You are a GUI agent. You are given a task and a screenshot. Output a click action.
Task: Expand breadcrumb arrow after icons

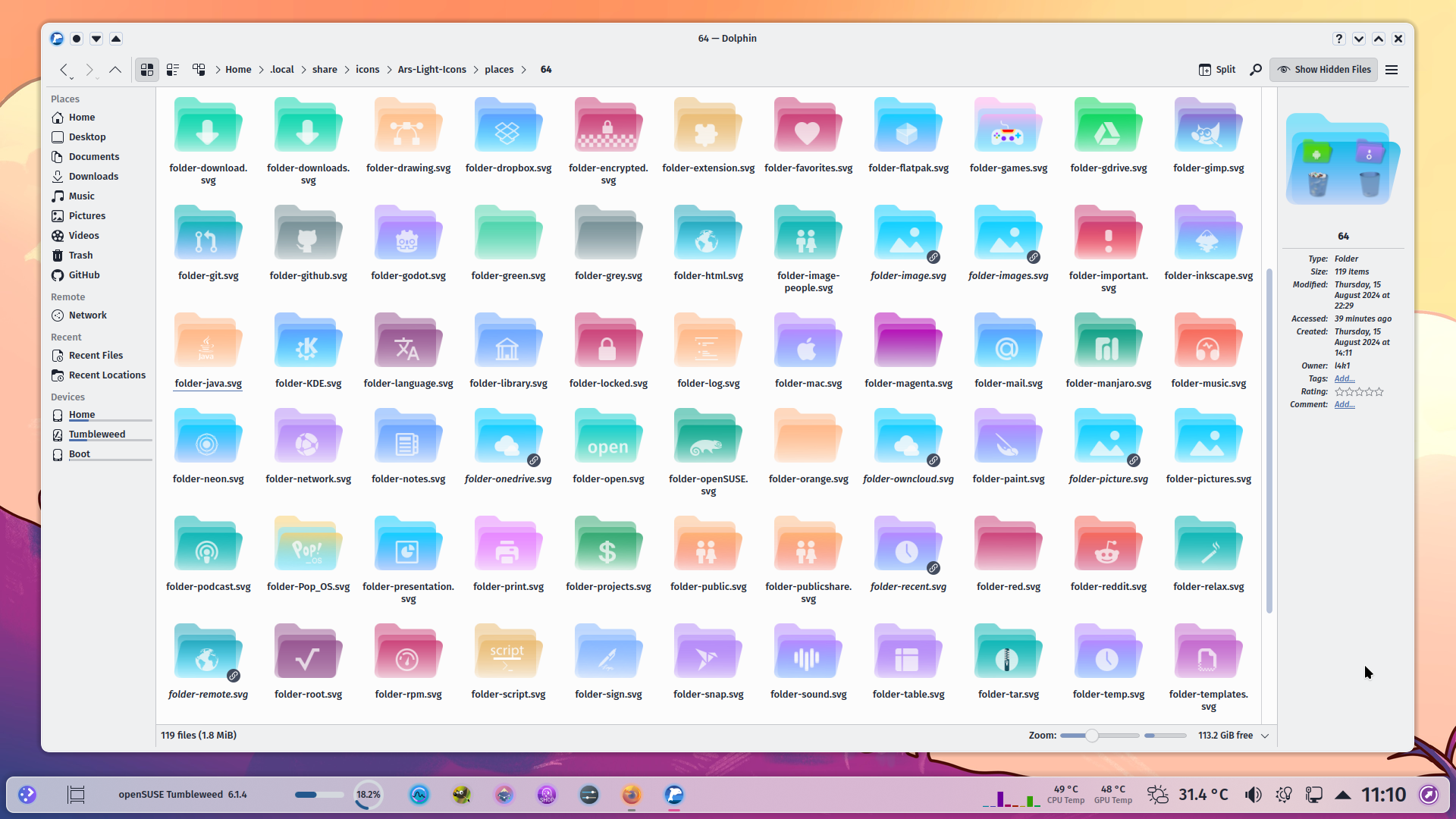click(390, 70)
